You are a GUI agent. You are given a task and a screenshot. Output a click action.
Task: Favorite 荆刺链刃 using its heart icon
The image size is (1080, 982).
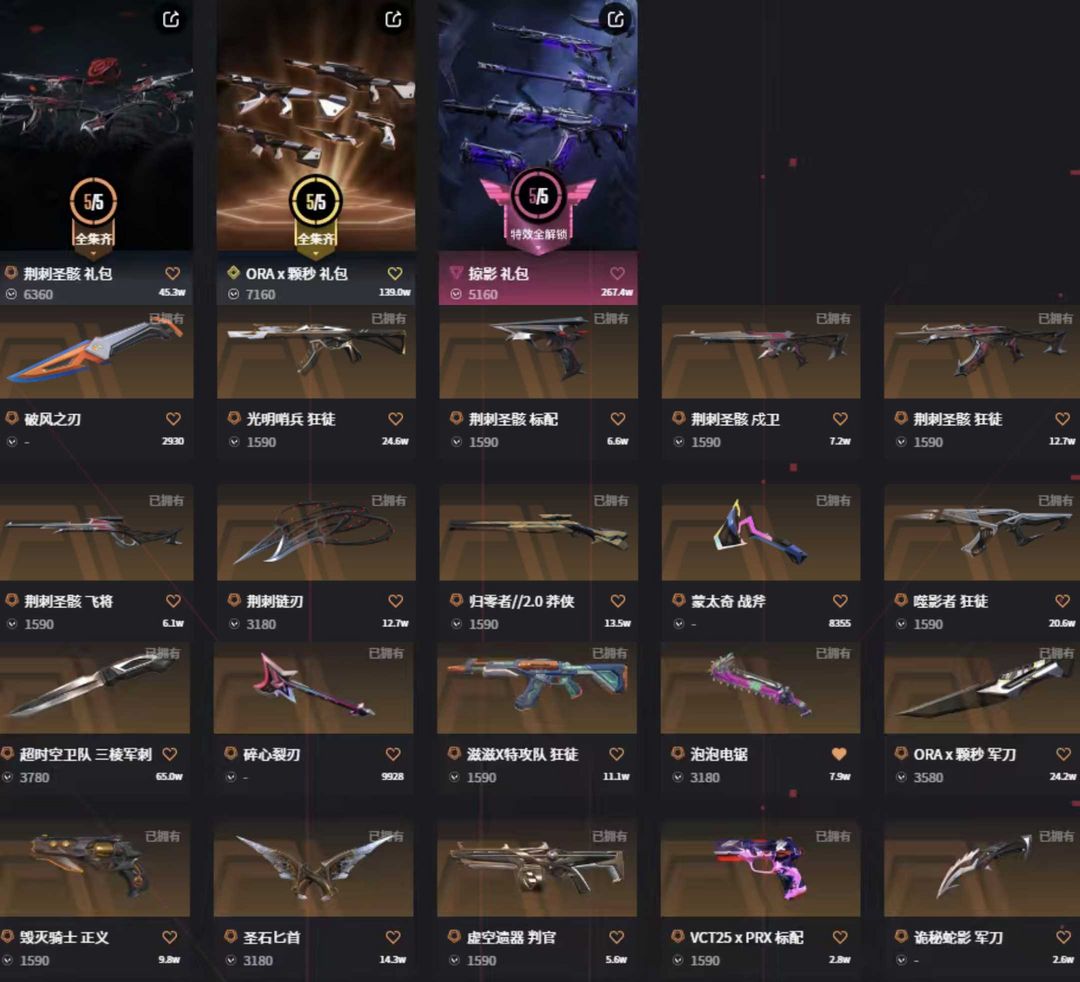[396, 600]
